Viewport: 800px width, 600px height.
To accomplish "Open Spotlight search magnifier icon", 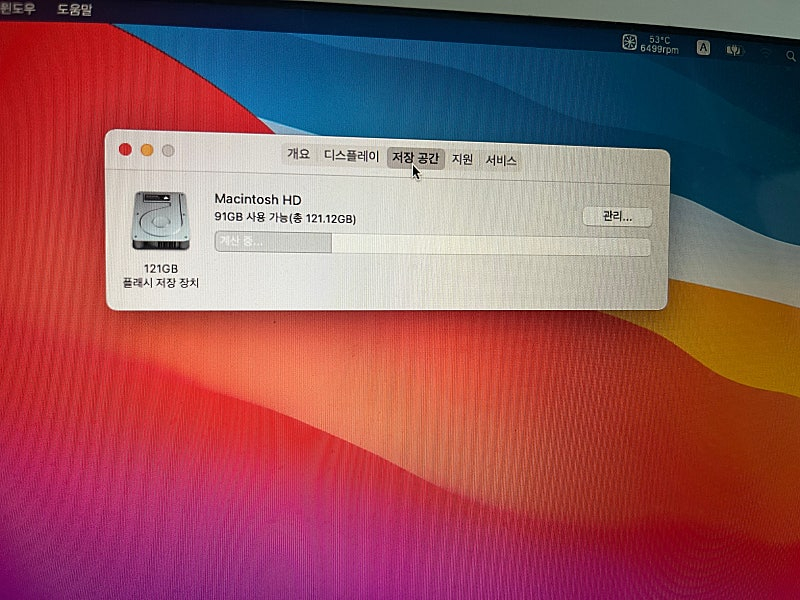I will [x=793, y=52].
